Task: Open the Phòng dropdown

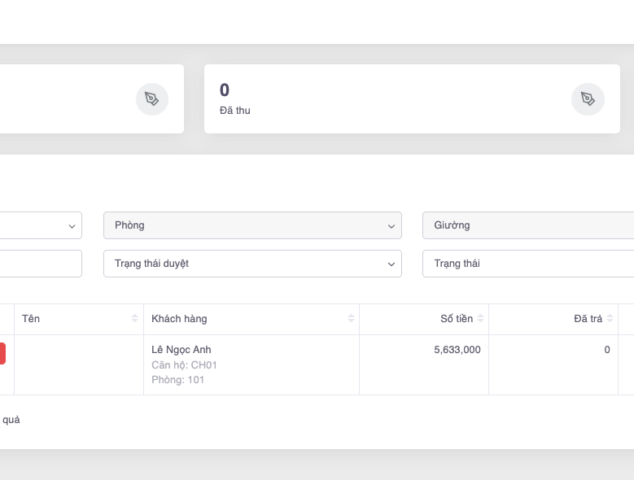Action: [252, 226]
